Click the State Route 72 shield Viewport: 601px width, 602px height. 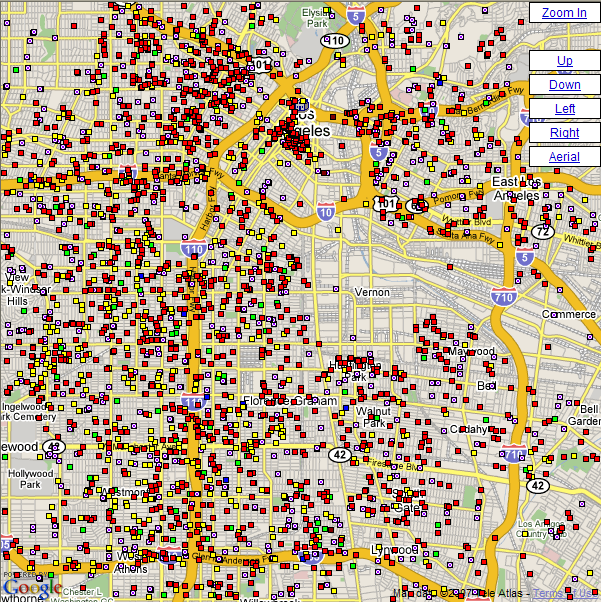(x=543, y=232)
